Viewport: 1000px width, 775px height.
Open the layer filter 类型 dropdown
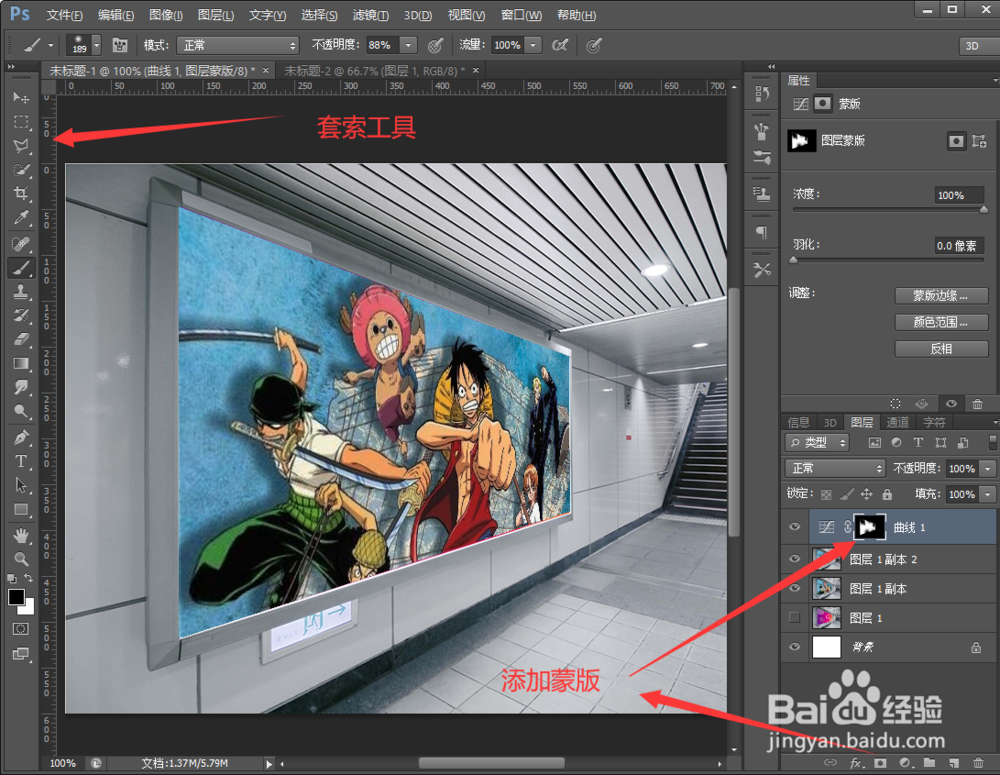tap(817, 442)
